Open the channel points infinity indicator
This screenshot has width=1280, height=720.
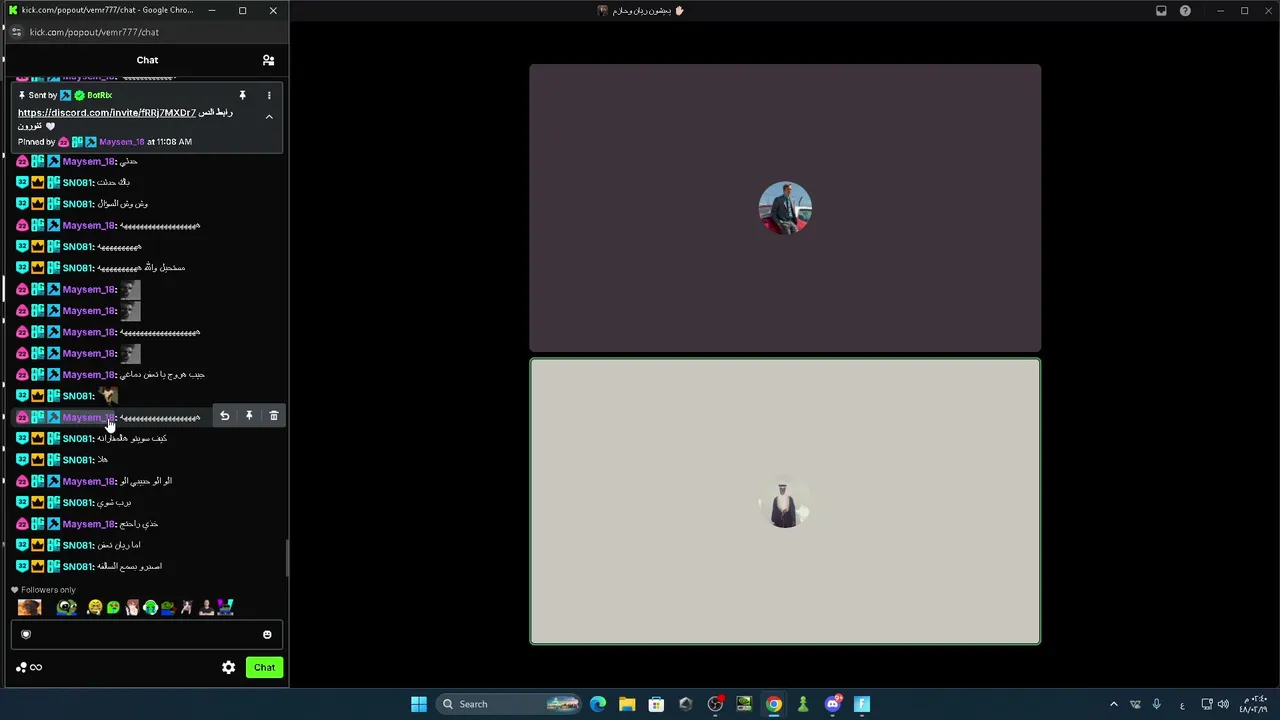point(29,667)
